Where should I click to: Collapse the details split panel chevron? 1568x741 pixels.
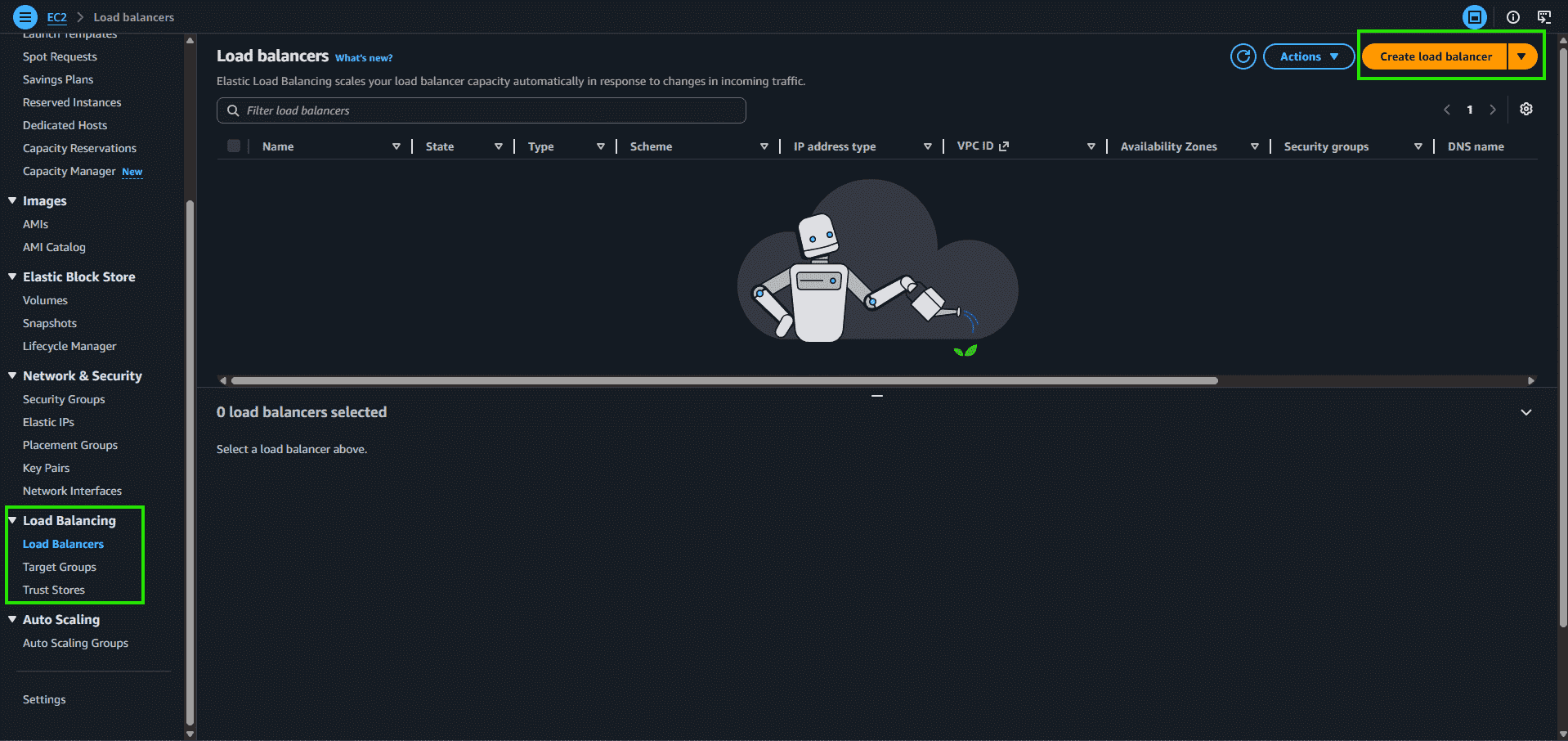point(1526,412)
